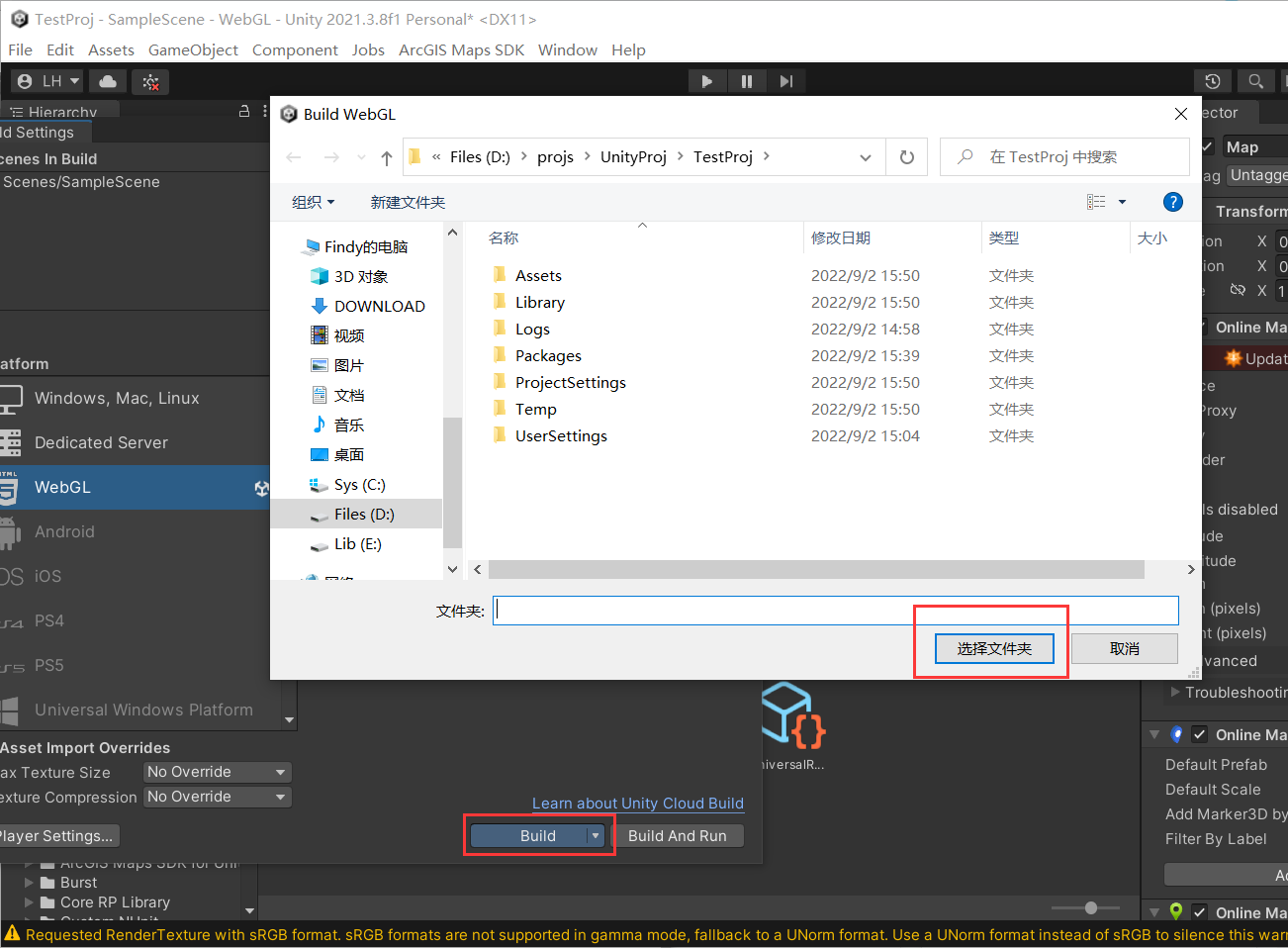Go up one folder level

pos(387,157)
